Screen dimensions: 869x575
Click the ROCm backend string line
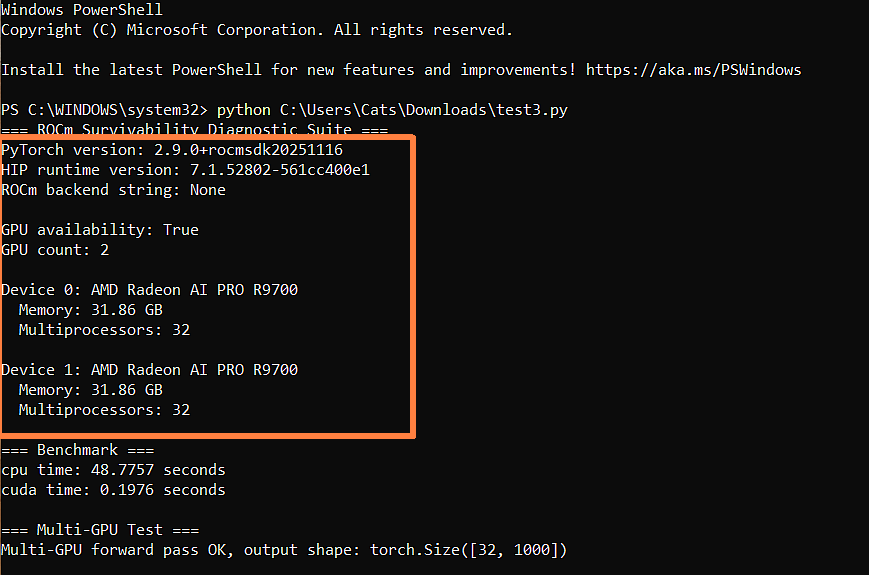click(x=113, y=190)
